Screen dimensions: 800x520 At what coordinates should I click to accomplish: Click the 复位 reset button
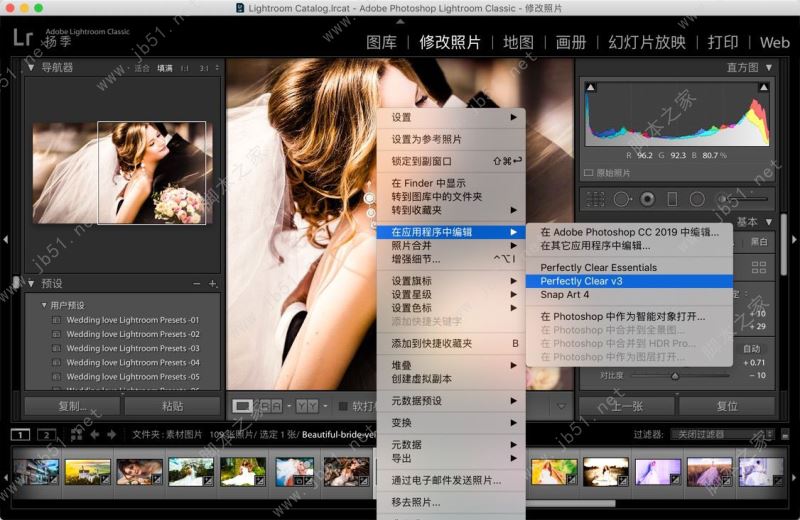pos(727,406)
